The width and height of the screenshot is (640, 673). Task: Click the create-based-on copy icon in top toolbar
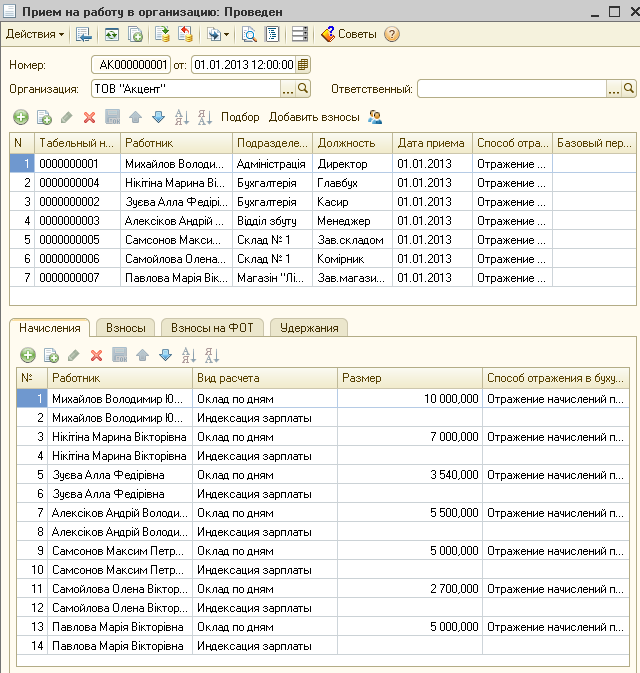(x=135, y=34)
